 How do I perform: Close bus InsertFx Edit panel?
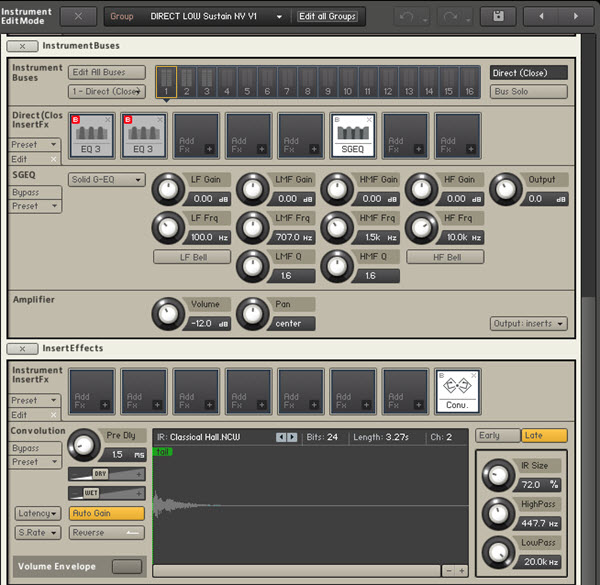[x=54, y=159]
